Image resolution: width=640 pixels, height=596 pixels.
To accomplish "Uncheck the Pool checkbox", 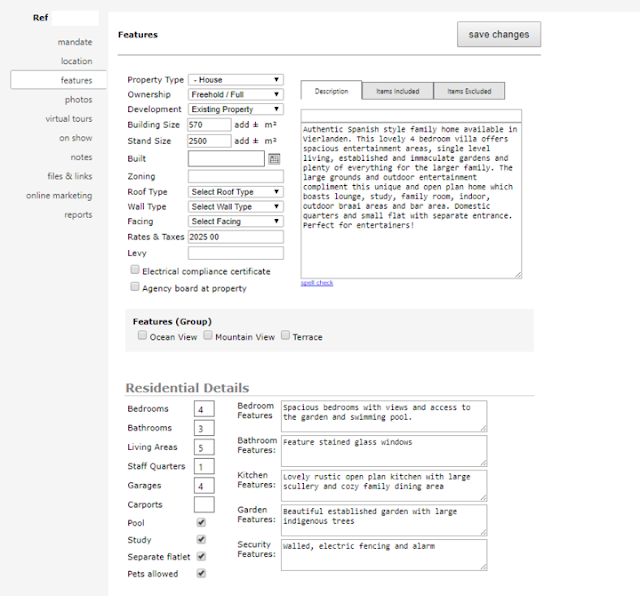I will (201, 523).
